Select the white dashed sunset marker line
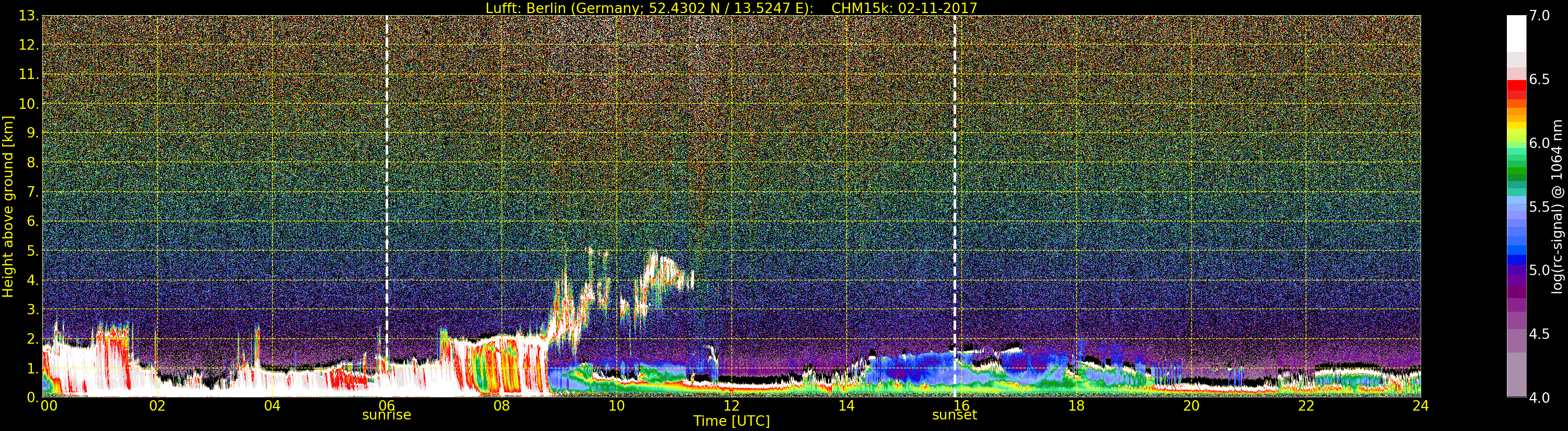This screenshot has width=1568, height=431. [955, 206]
